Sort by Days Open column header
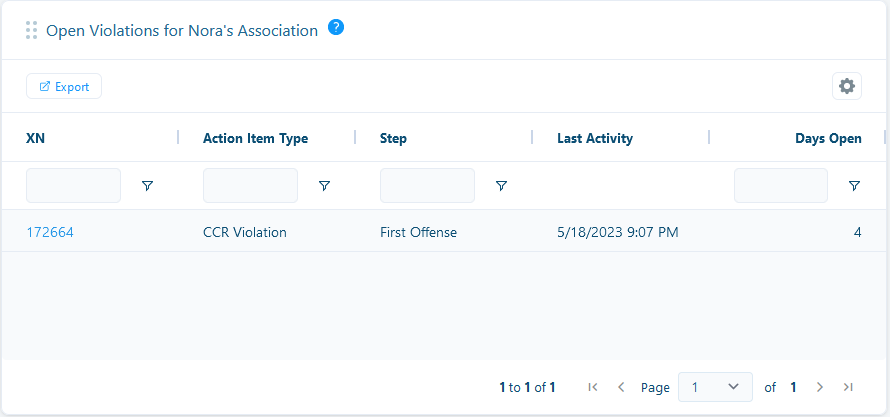The width and height of the screenshot is (890, 417). [828, 138]
